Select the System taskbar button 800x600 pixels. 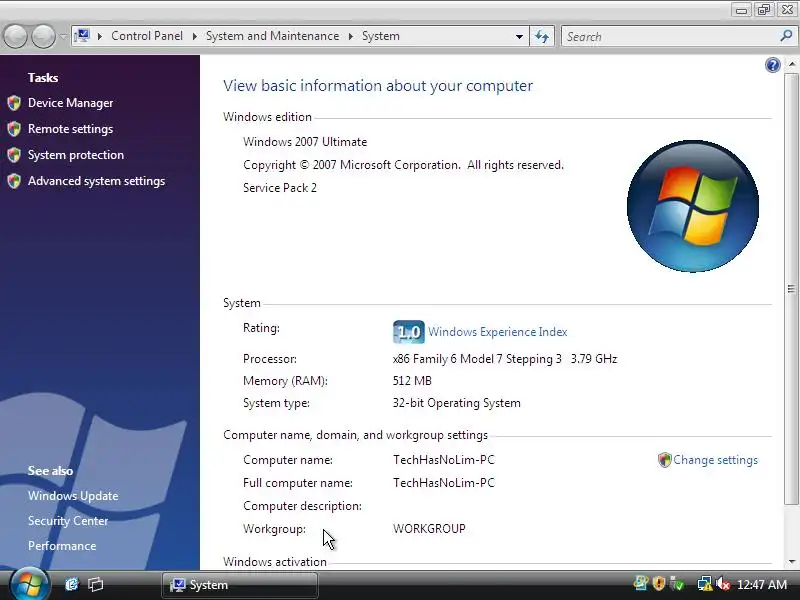coord(240,585)
